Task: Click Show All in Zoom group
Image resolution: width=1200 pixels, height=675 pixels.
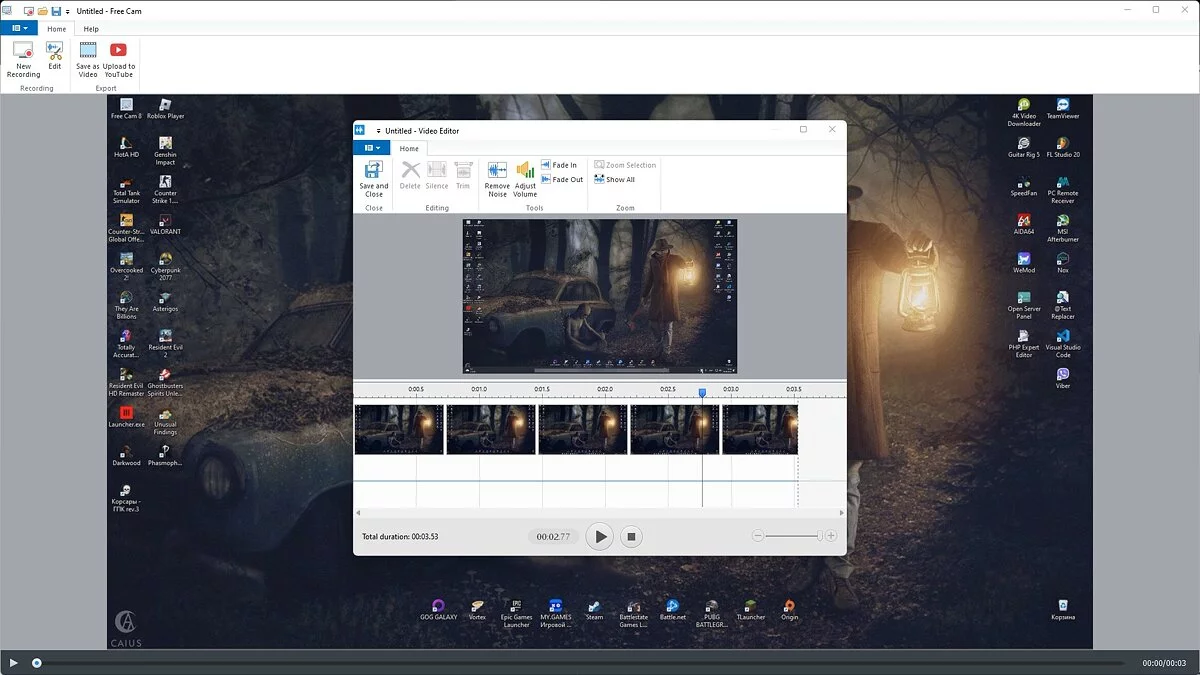Action: click(x=614, y=180)
